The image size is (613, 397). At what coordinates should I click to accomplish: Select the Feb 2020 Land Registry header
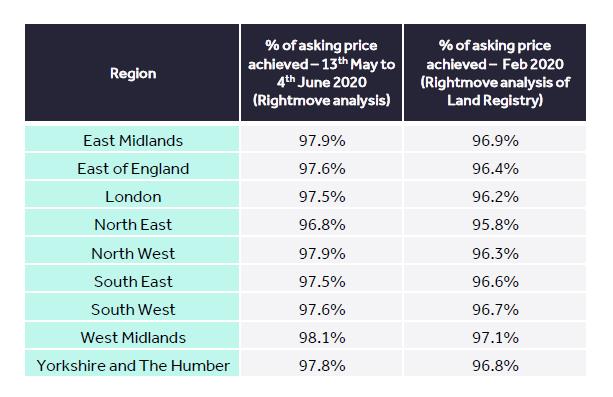pyautogui.click(x=495, y=73)
